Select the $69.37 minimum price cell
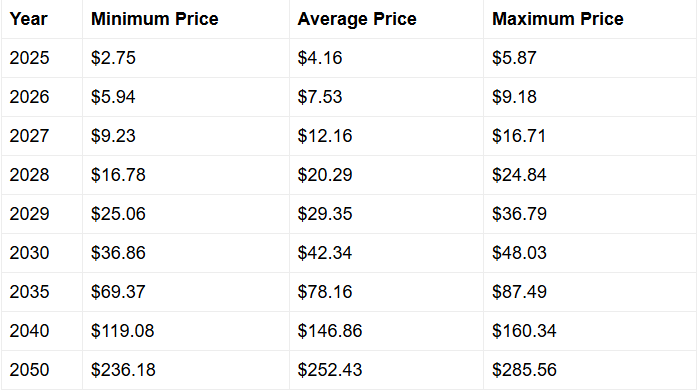Screen dimensions: 697x390 pos(186,292)
